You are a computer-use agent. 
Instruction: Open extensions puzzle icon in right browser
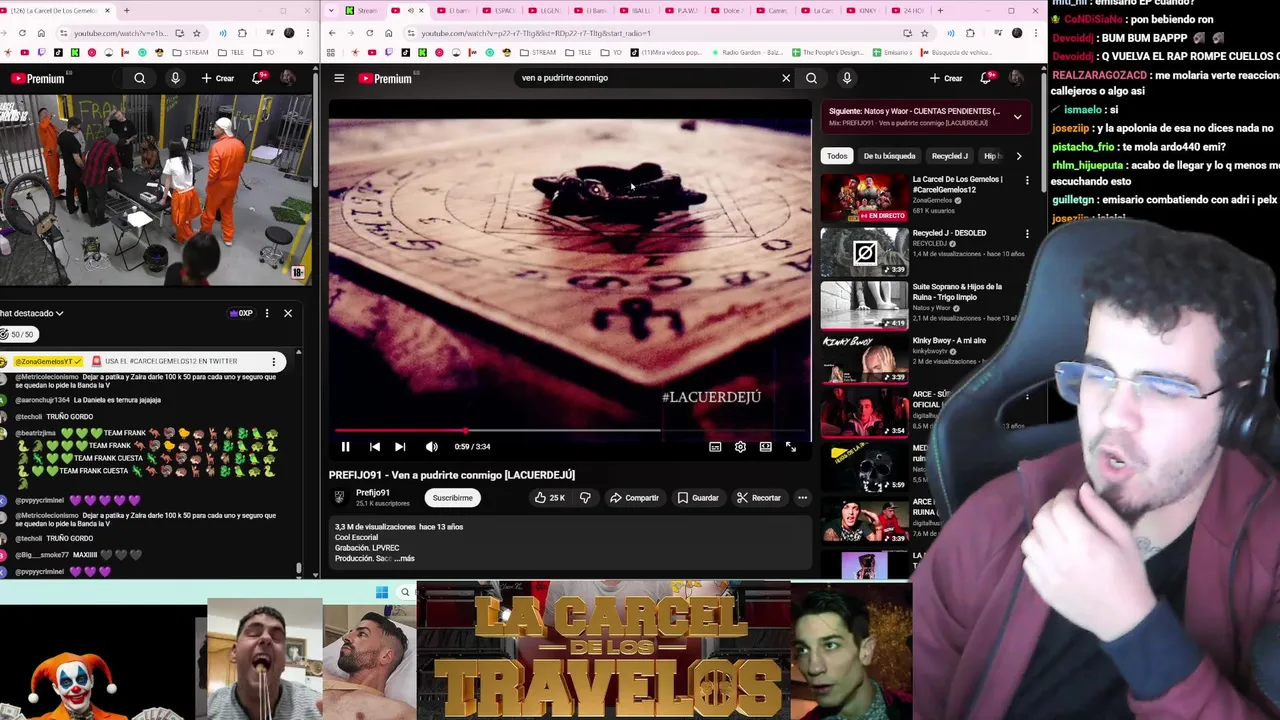[x=969, y=33]
